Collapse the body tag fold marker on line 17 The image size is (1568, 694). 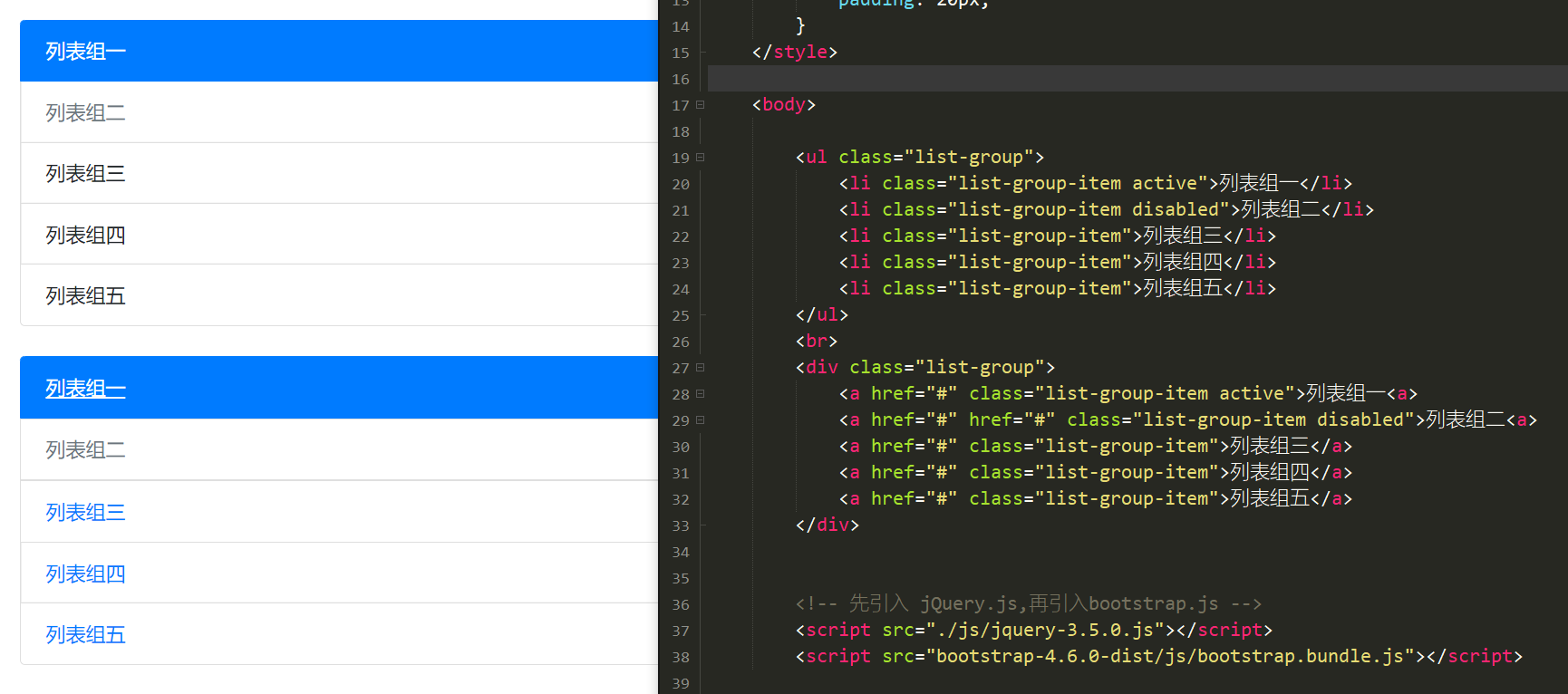pyautogui.click(x=700, y=105)
